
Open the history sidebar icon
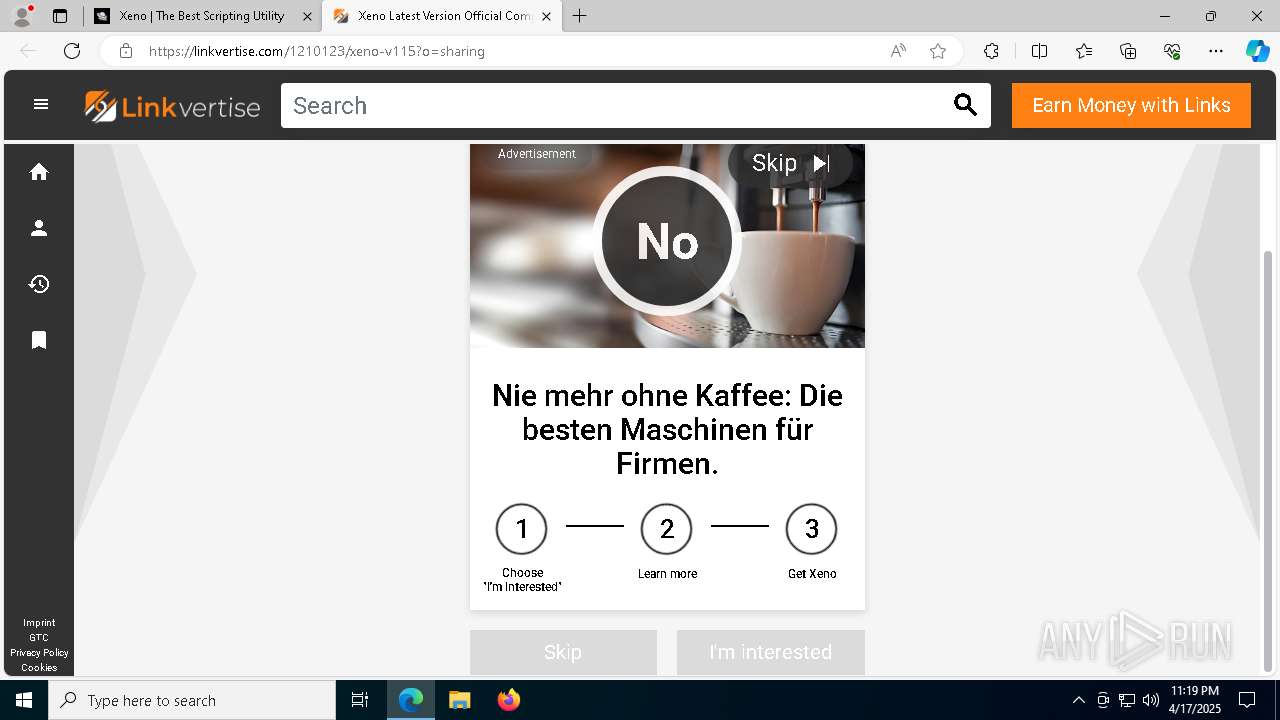pos(39,284)
